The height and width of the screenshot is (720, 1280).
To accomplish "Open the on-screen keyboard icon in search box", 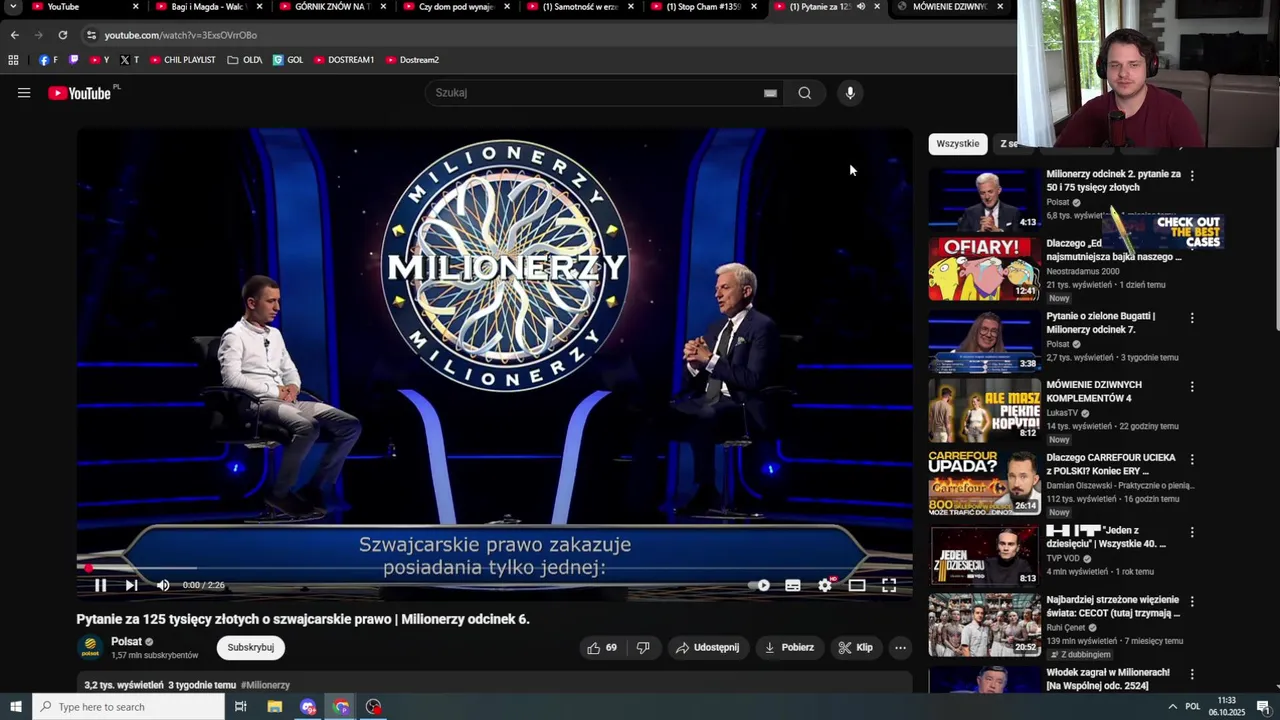I will (770, 93).
